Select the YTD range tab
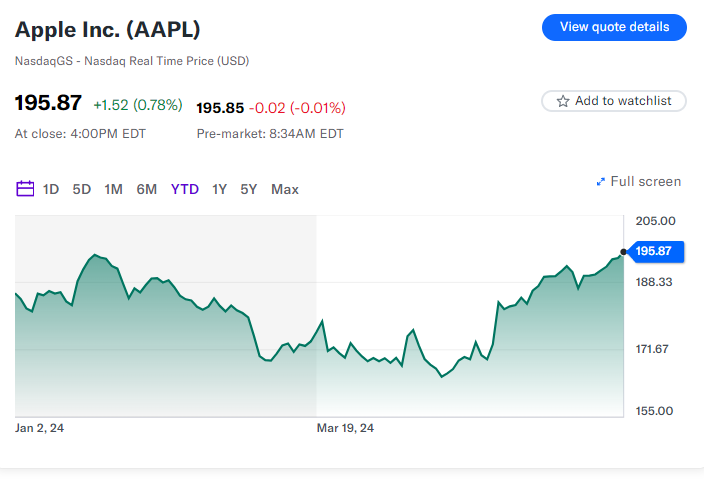This screenshot has width=704, height=492. click(185, 189)
